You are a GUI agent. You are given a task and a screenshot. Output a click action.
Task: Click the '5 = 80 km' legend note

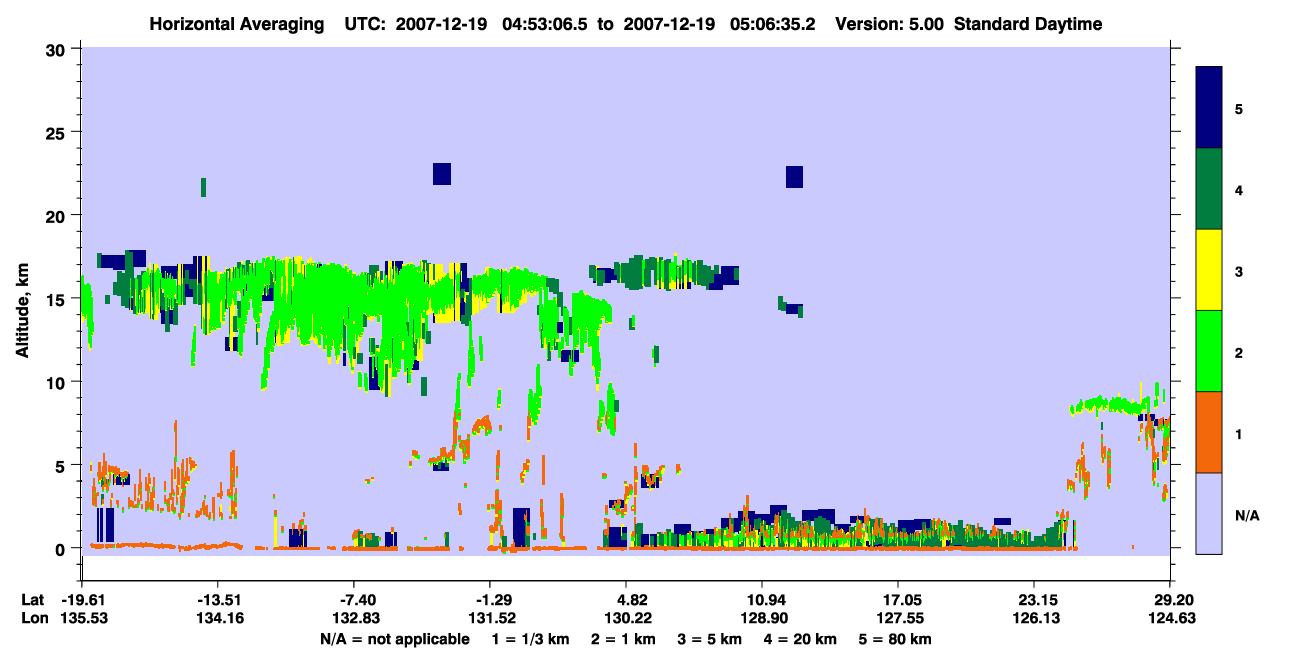tap(897, 639)
